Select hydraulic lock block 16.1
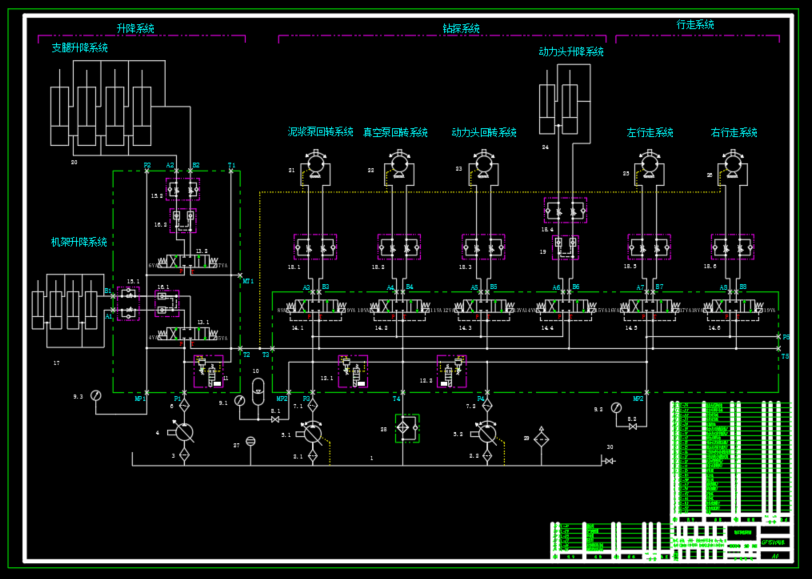 (x=167, y=303)
